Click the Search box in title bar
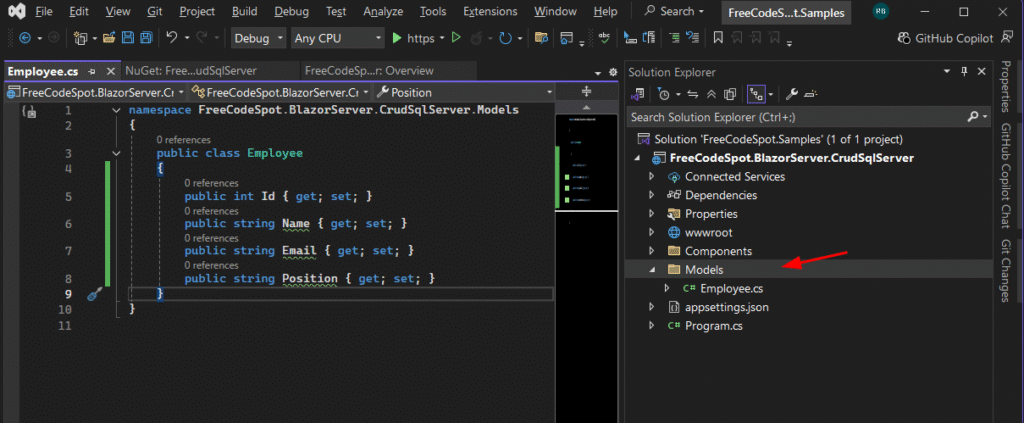The image size is (1024, 423). point(675,11)
